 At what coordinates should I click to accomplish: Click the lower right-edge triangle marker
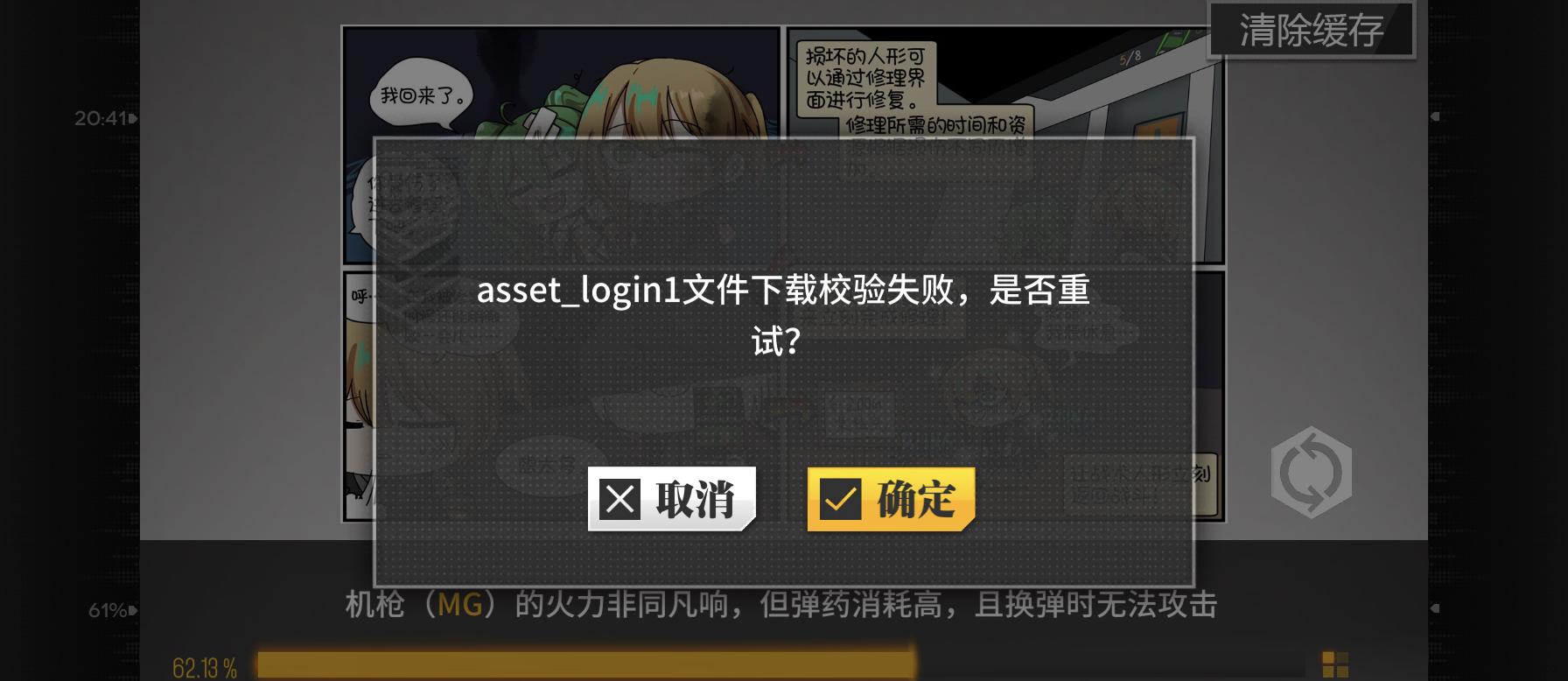(1435, 608)
